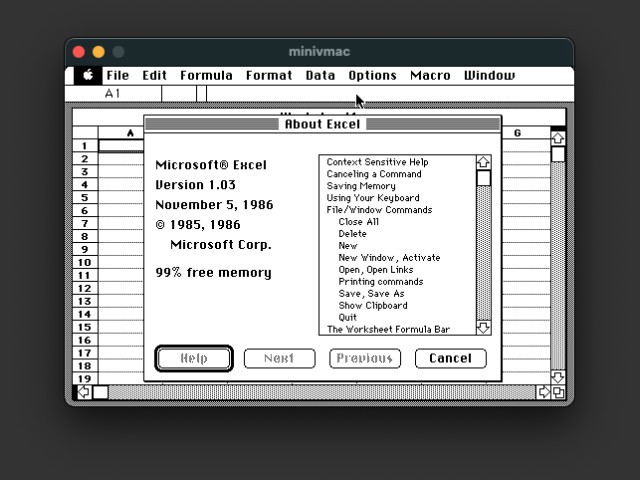Click the Previous button
640x480 pixels.
365,358
